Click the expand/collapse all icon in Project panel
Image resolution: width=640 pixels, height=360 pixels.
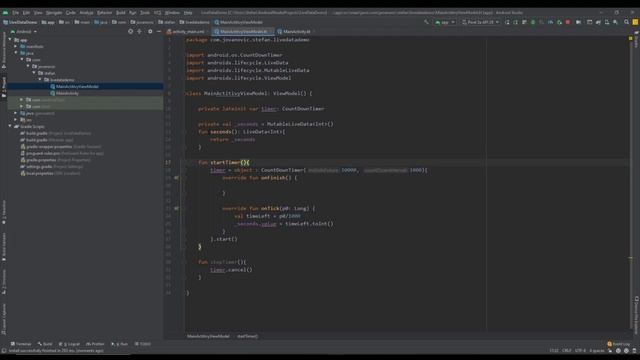[x=140, y=31]
